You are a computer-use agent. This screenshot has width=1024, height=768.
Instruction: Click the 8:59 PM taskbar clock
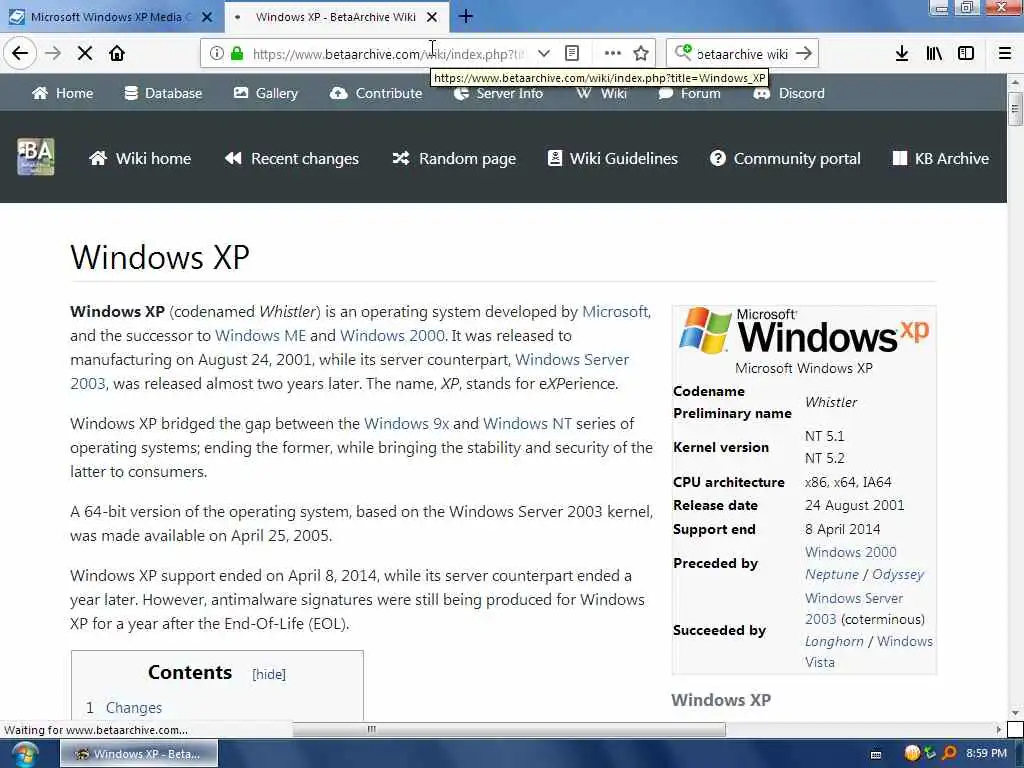[987, 754]
